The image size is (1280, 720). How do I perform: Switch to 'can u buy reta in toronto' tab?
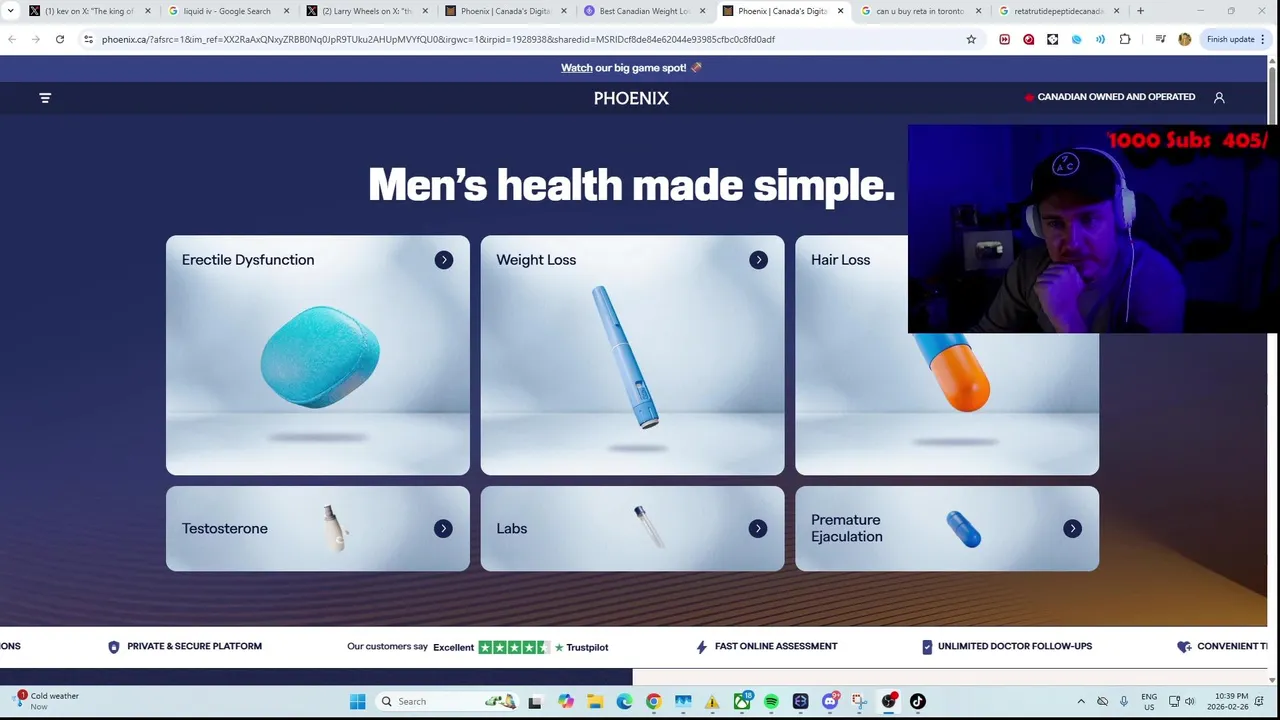(x=920, y=11)
